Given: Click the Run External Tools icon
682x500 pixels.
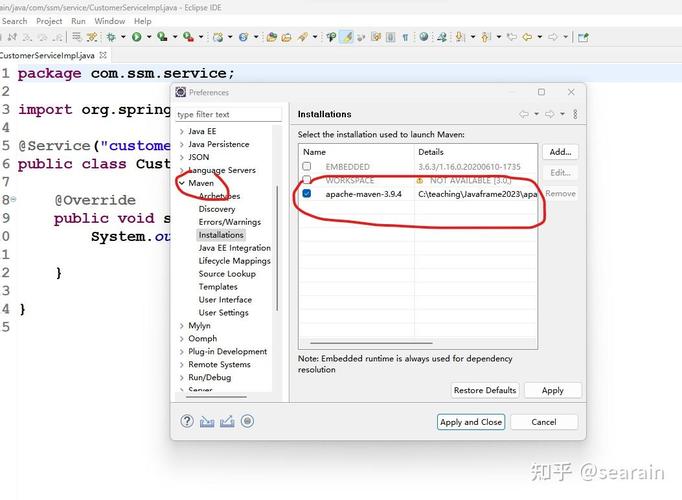Looking at the screenshot, I should click(x=188, y=37).
